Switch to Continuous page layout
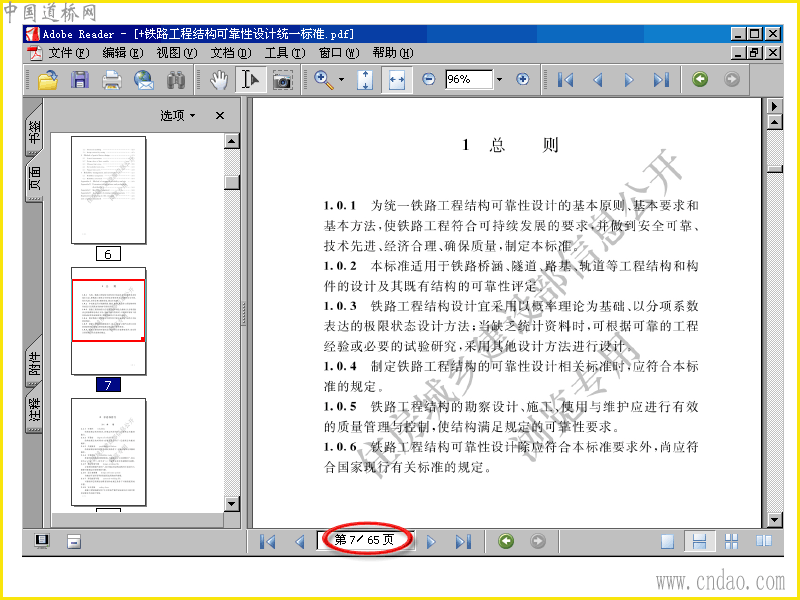800x600 pixels. tap(699, 541)
